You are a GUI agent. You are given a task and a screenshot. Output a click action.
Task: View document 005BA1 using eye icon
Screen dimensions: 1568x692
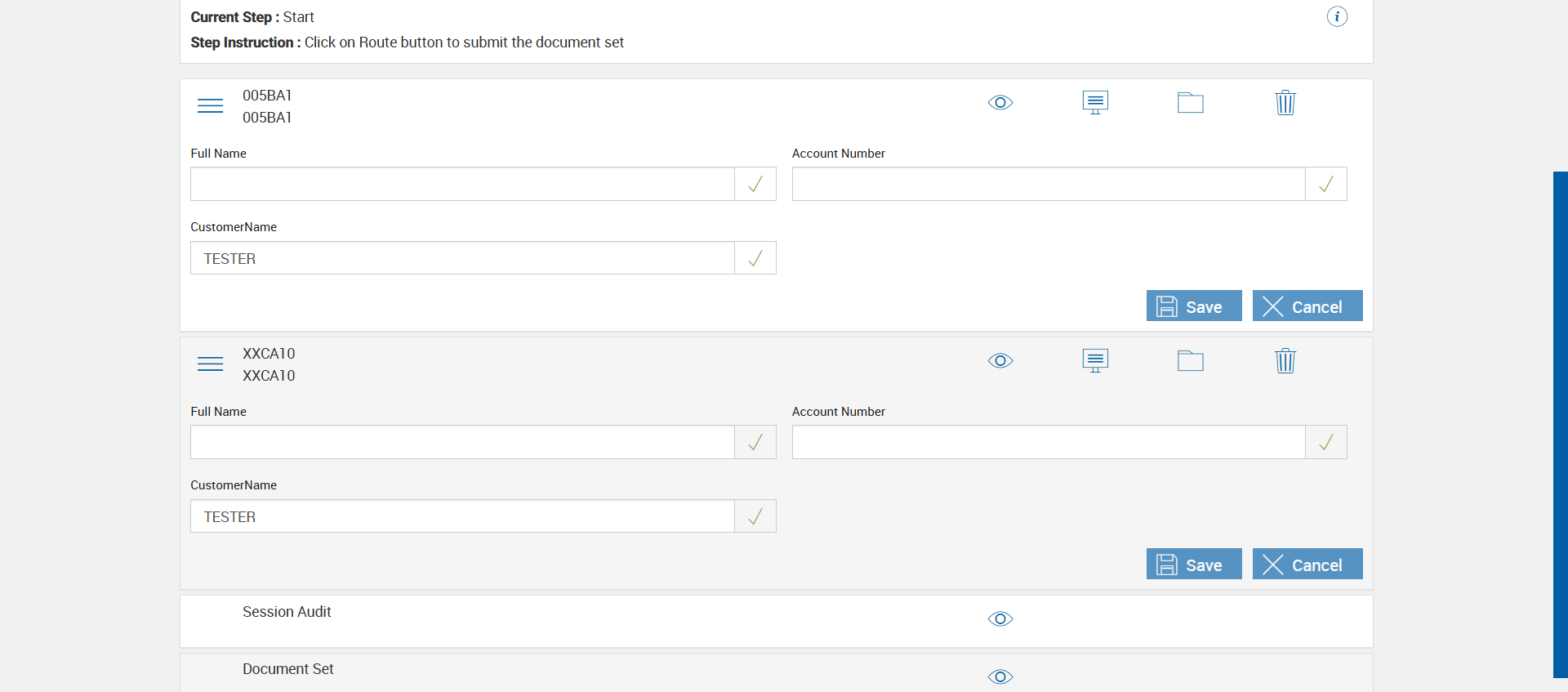1000,103
